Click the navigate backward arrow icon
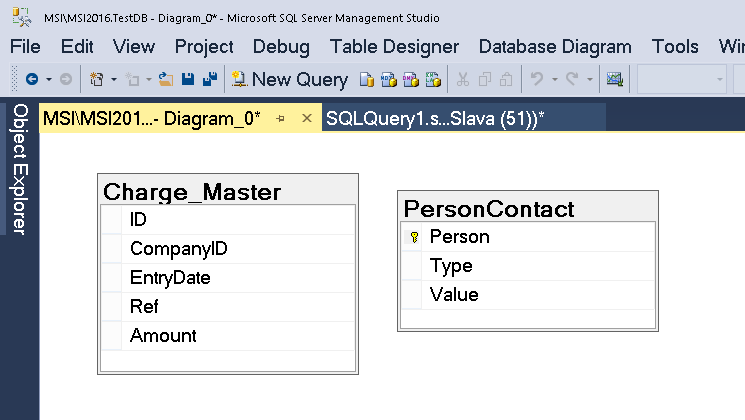 point(32,79)
